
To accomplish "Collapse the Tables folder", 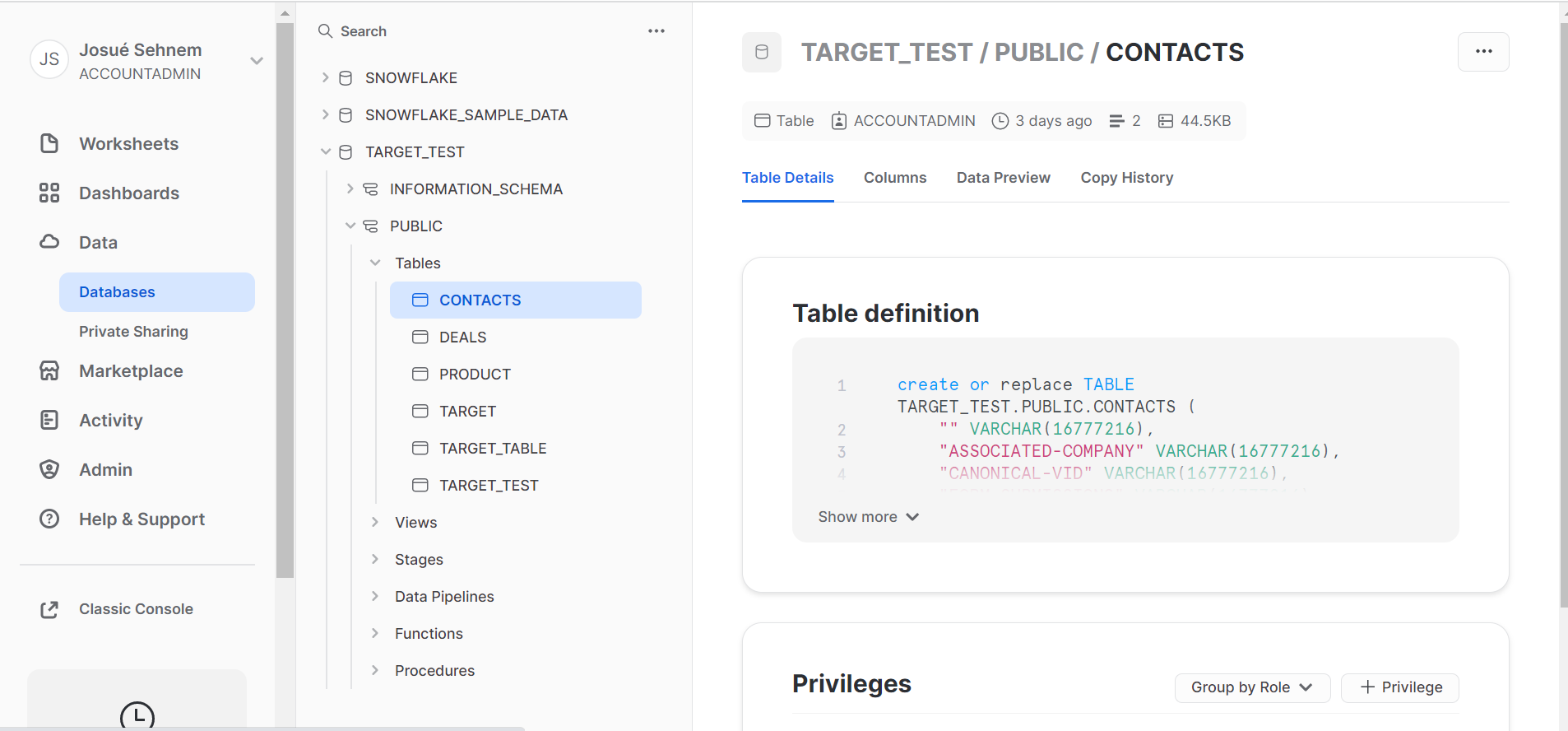I will tap(375, 263).
